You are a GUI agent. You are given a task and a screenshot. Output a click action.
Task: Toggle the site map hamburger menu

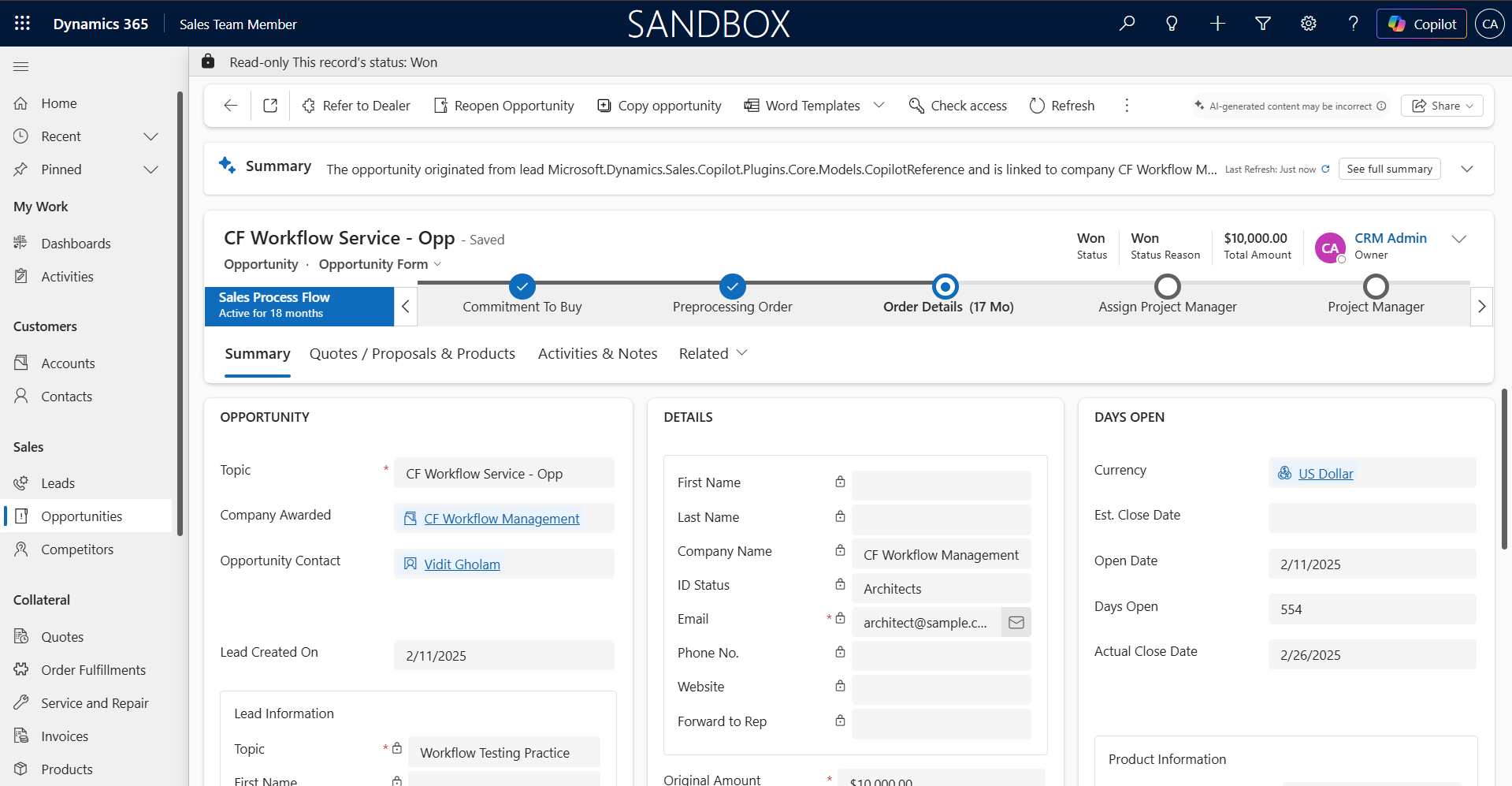click(x=21, y=67)
